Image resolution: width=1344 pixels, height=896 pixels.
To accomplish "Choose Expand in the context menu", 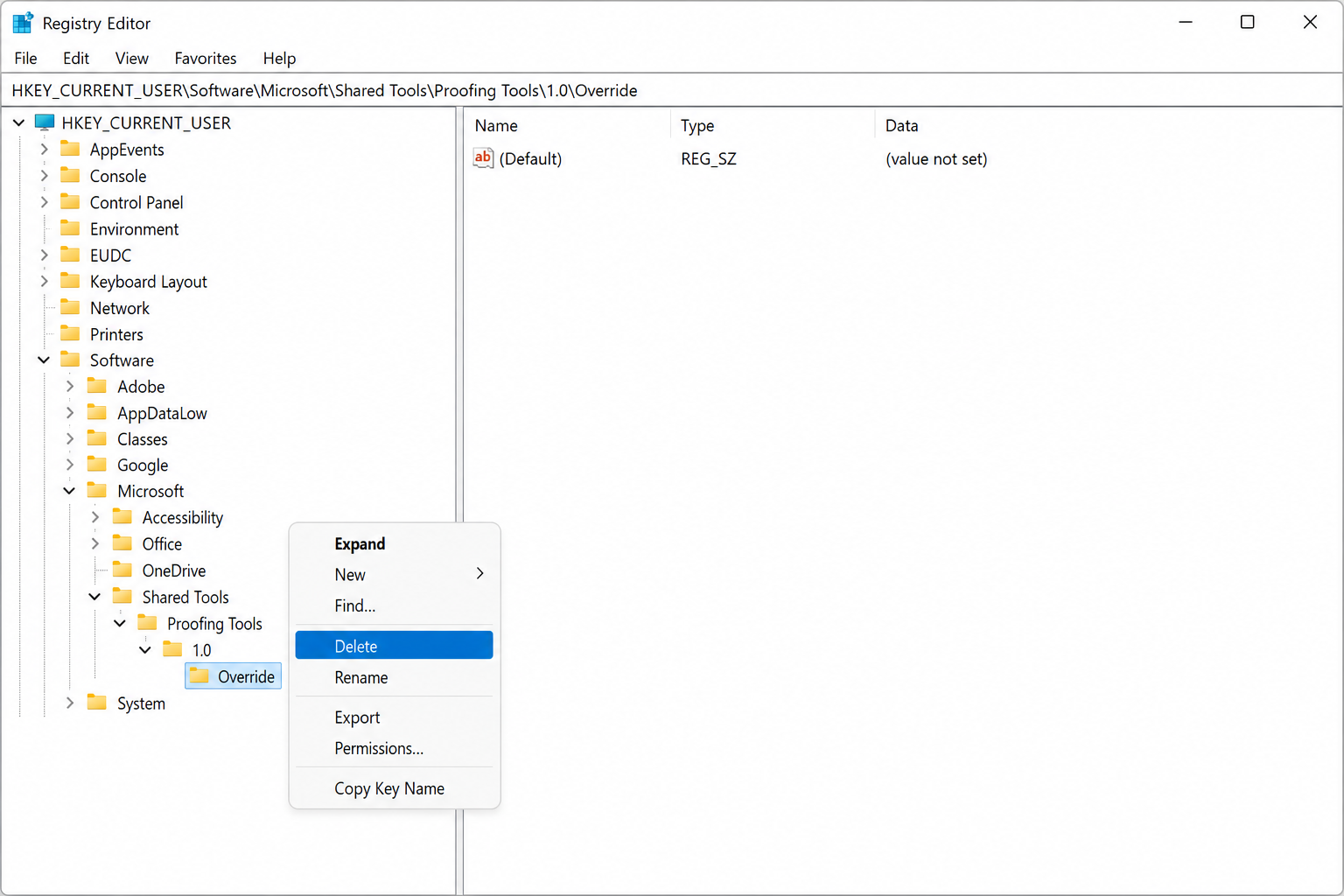I will (395, 543).
